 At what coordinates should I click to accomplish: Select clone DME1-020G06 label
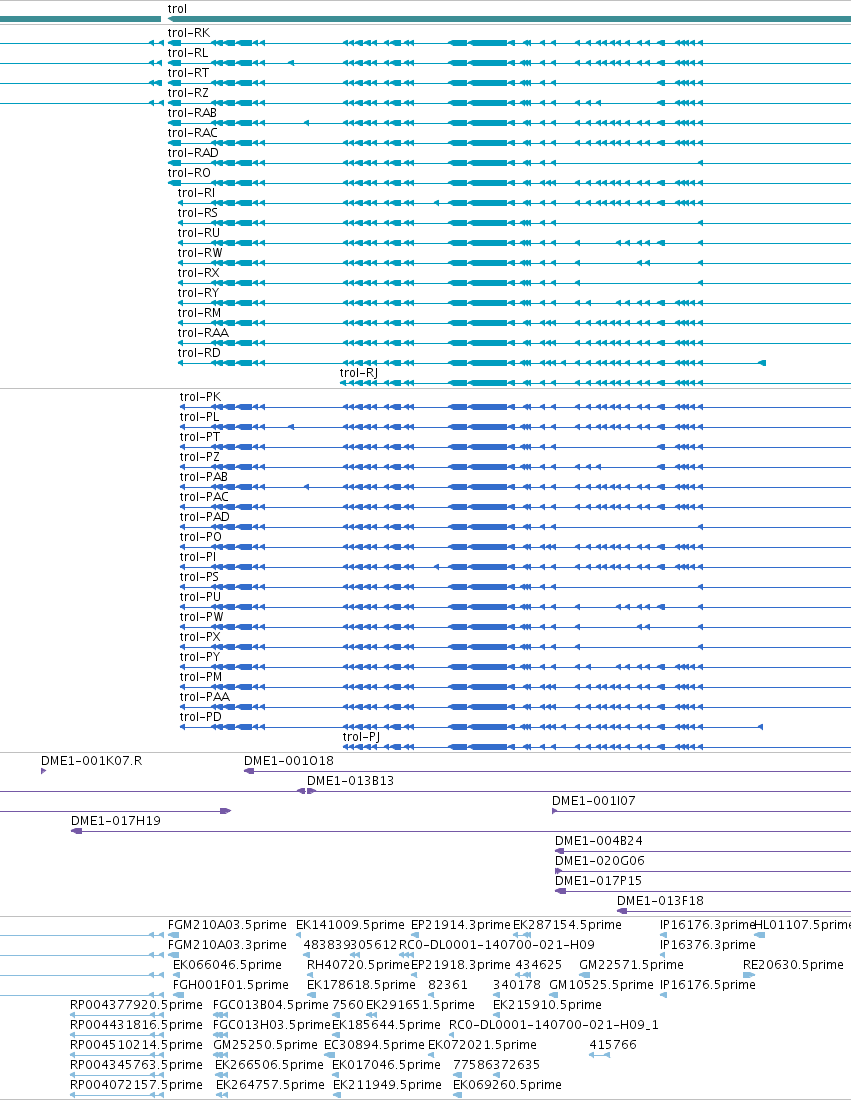point(600,861)
